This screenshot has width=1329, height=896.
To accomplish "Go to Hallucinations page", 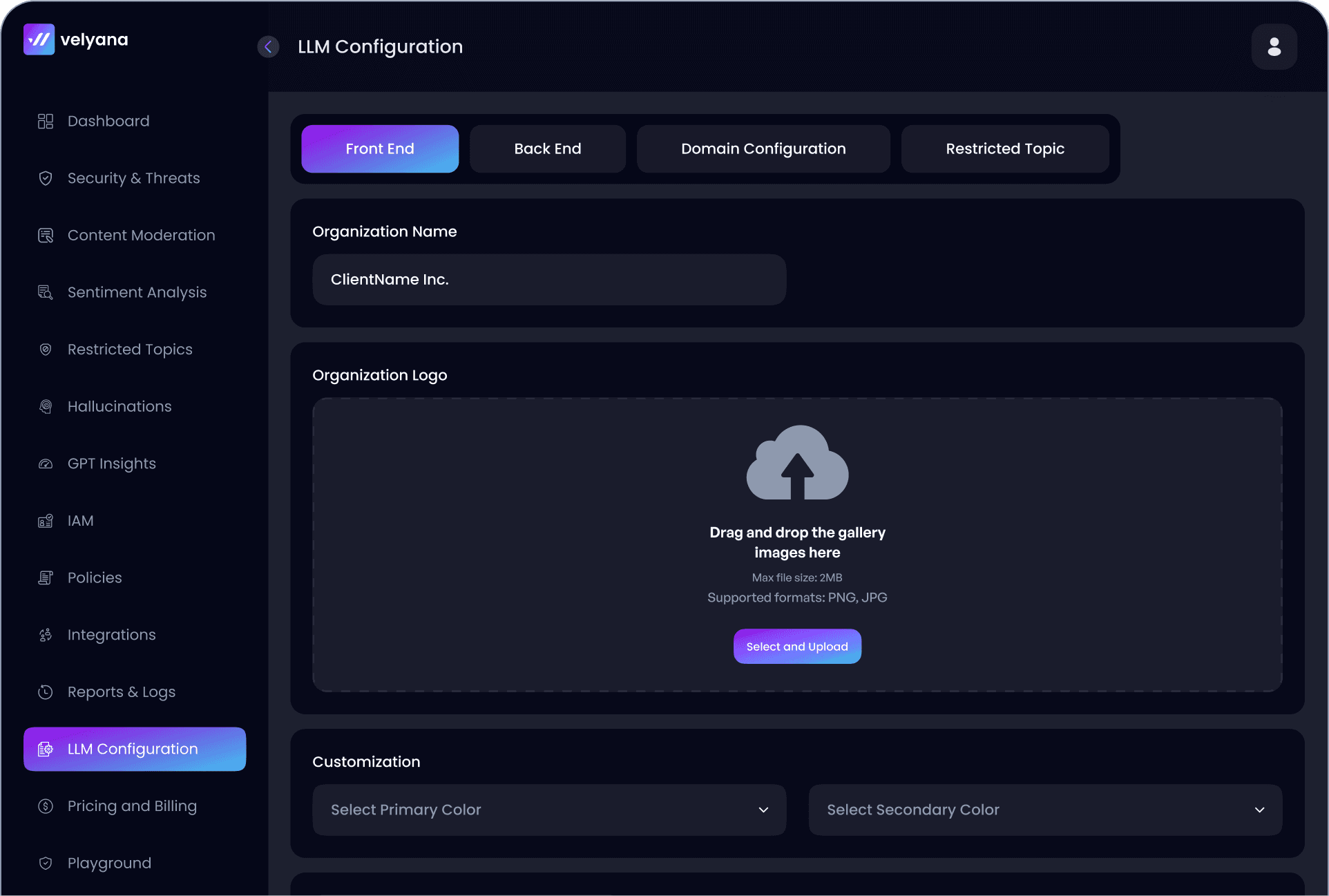I will tap(135, 407).
